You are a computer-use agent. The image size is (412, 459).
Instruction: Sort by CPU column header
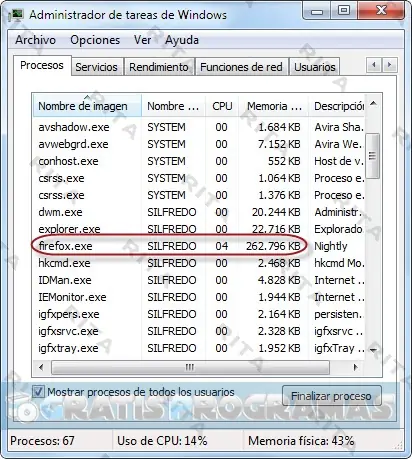(222, 106)
